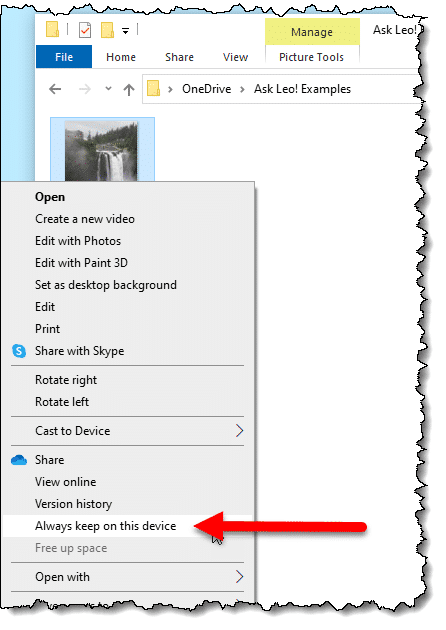The width and height of the screenshot is (446, 630).
Task: Click the Forward navigation arrow
Action: [x=84, y=89]
